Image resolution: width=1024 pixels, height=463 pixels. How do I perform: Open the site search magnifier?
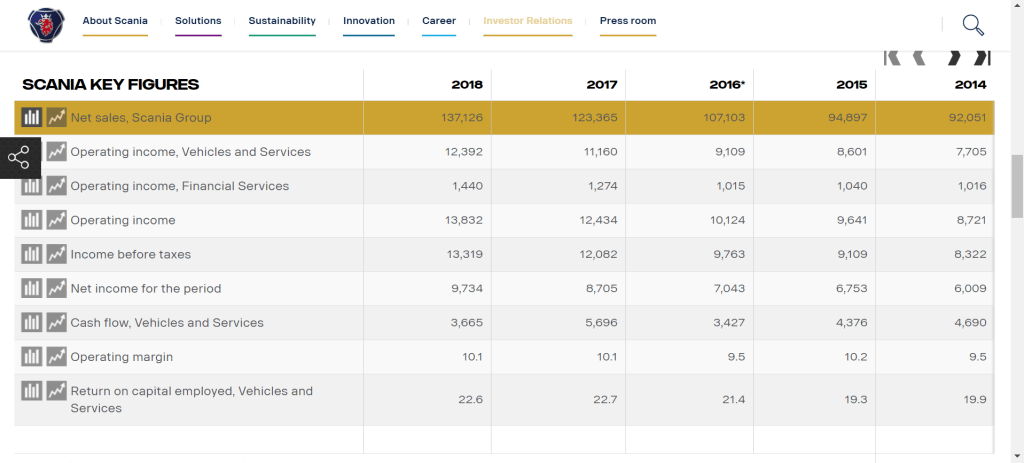click(972, 26)
